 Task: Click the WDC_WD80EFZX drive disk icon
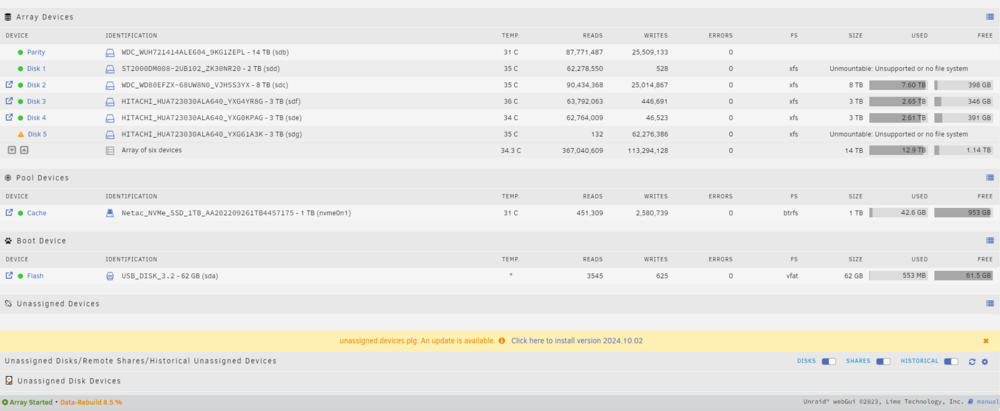110,85
